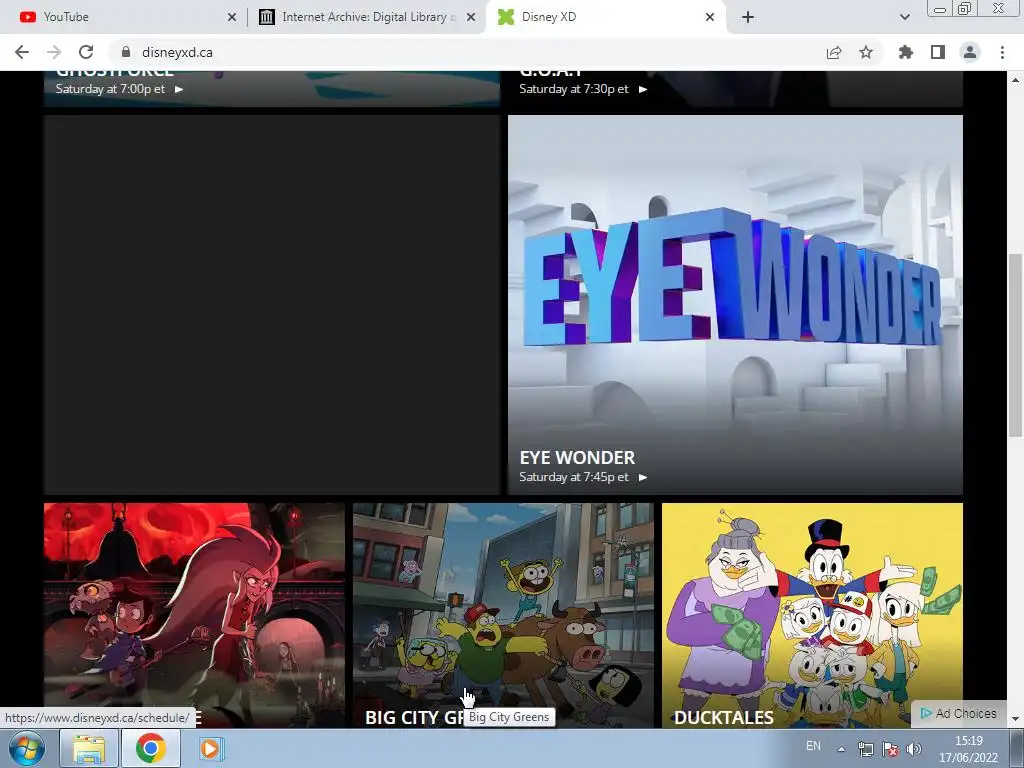Open the DuckTales show tile
The image size is (1024, 768).
click(812, 615)
